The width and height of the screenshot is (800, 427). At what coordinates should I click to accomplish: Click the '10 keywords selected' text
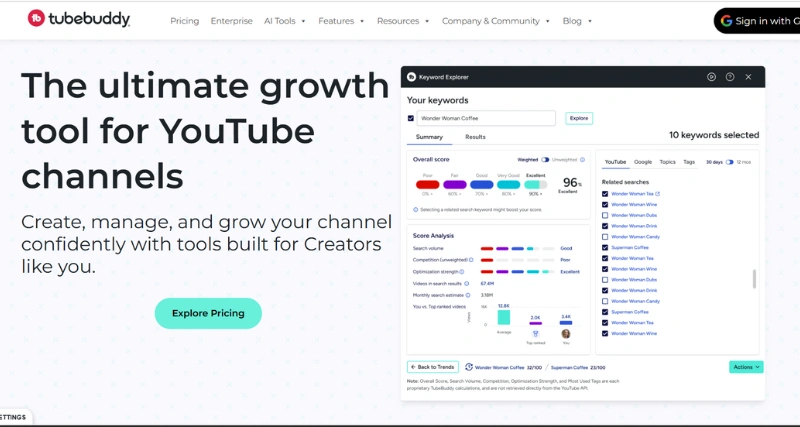[x=714, y=135]
